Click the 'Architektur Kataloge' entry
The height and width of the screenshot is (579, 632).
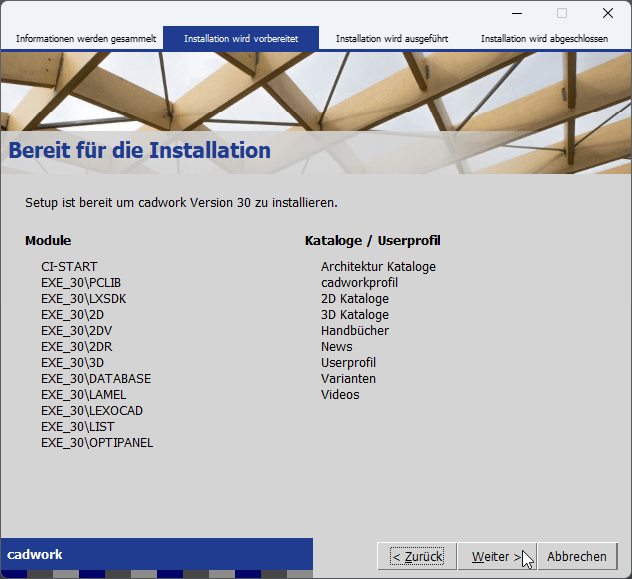pos(378,267)
